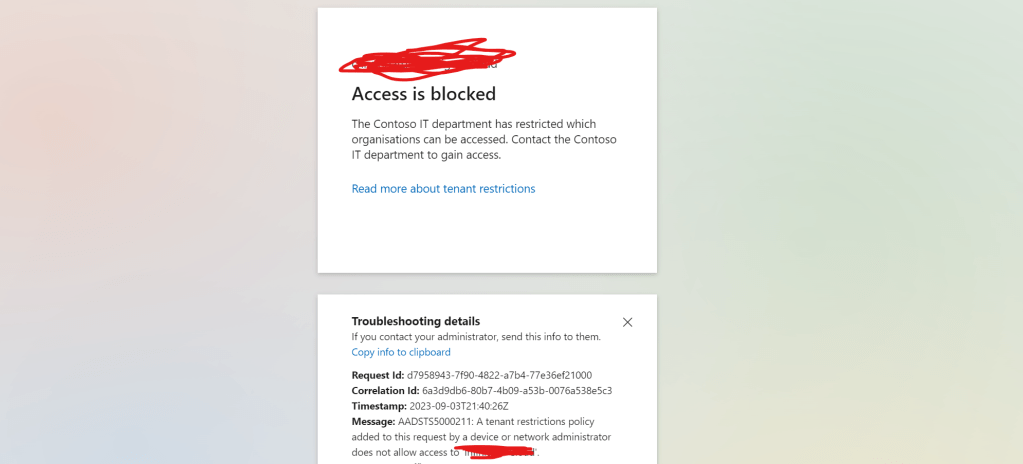1023x464 pixels.
Task: Click the Contoso IT department description text
Action: tap(483, 139)
